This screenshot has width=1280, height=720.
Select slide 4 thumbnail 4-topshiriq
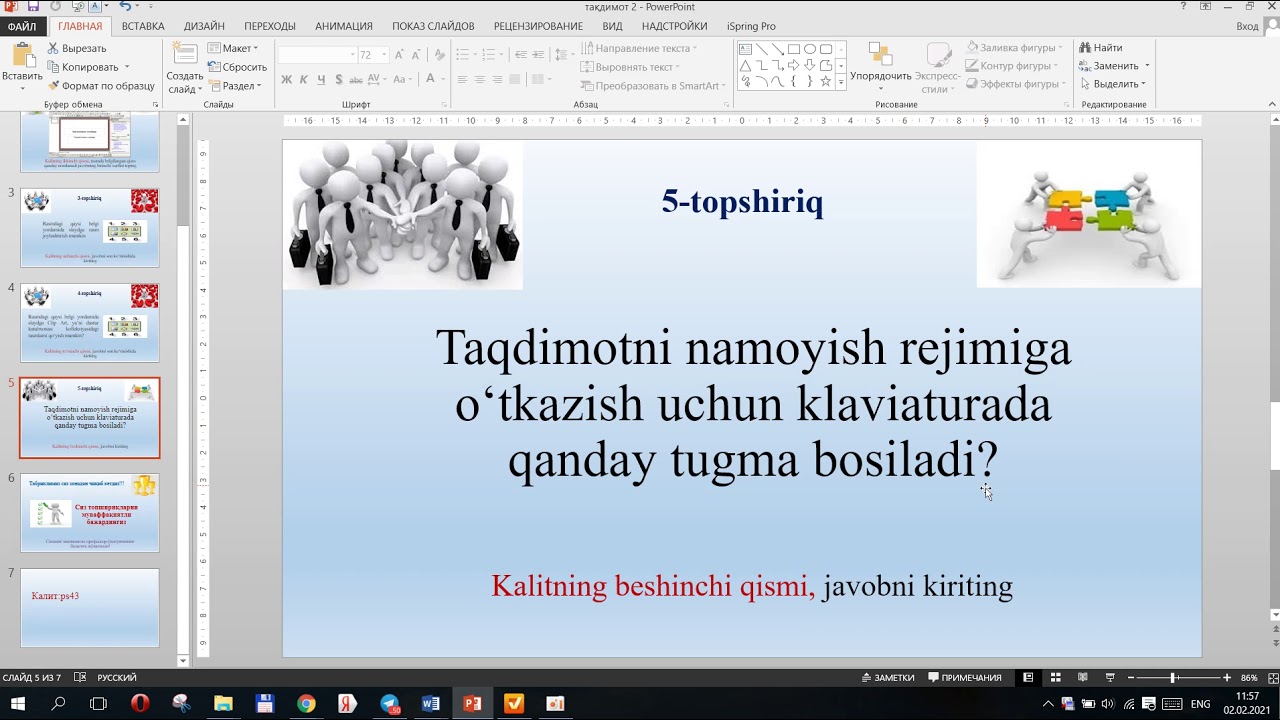(x=90, y=322)
